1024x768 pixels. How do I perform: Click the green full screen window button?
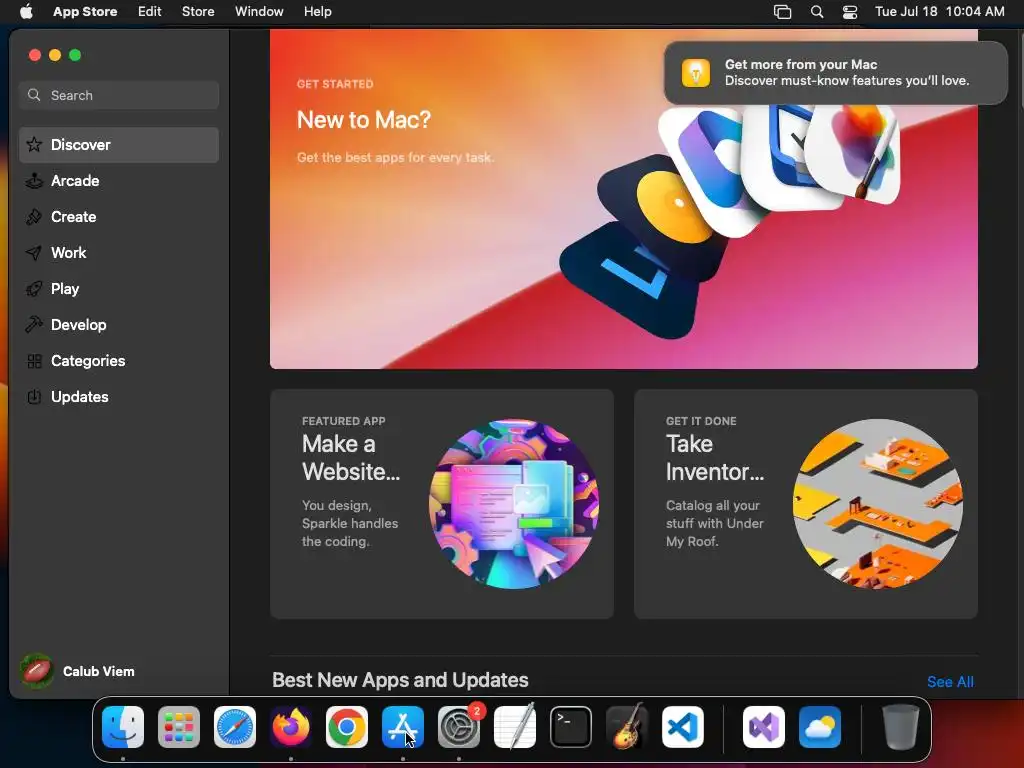[x=75, y=55]
